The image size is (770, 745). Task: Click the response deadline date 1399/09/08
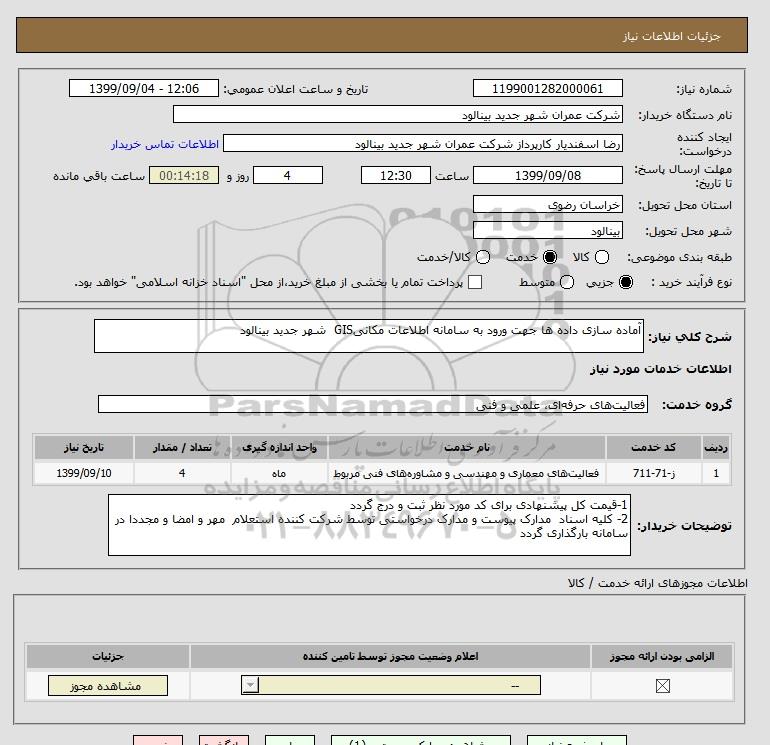[x=548, y=175]
